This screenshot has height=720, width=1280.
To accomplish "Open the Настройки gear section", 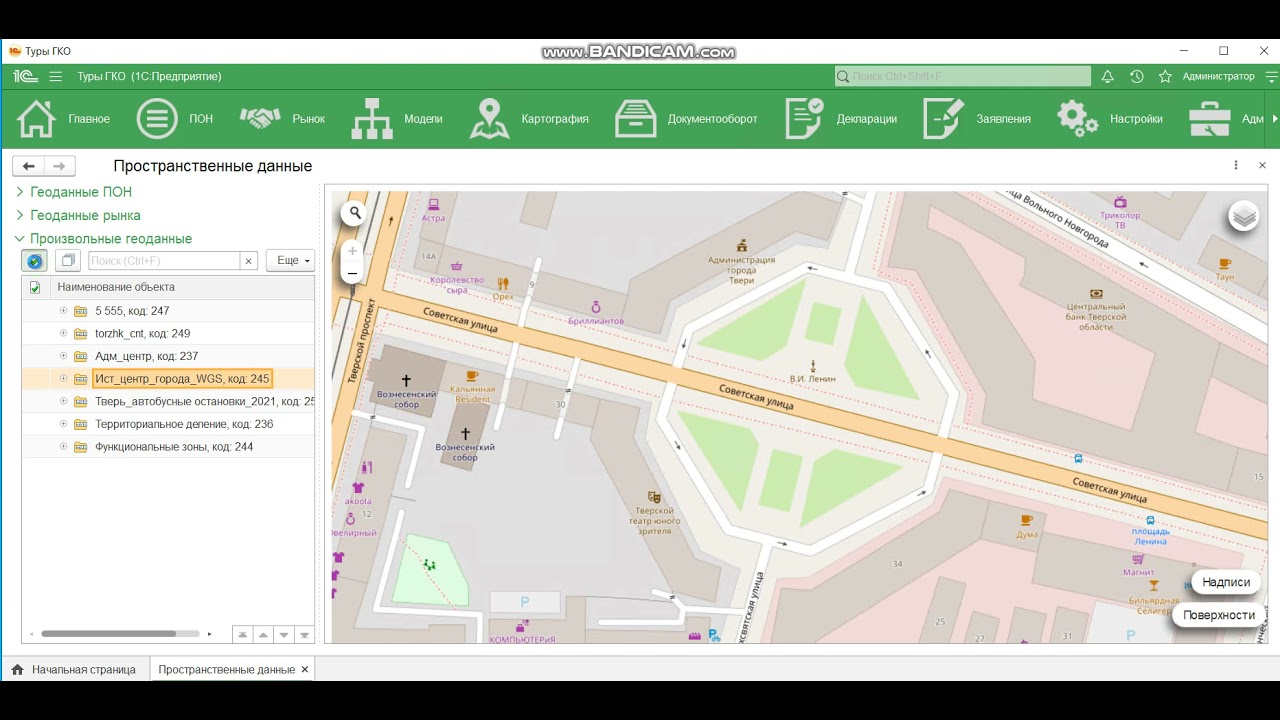I will [x=1110, y=119].
